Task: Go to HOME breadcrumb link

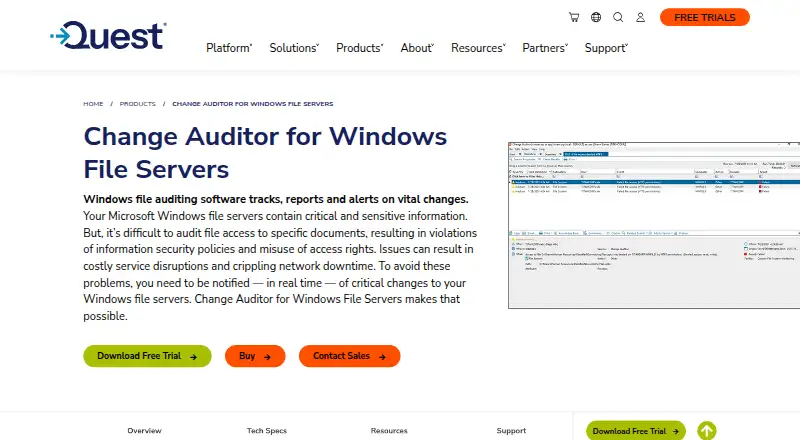Action: tap(93, 104)
